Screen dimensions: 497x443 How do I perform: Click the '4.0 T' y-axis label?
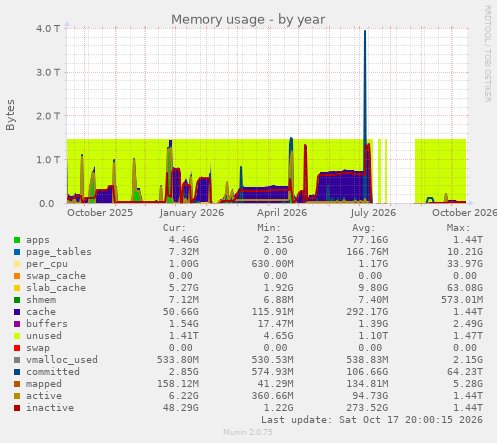point(48,29)
